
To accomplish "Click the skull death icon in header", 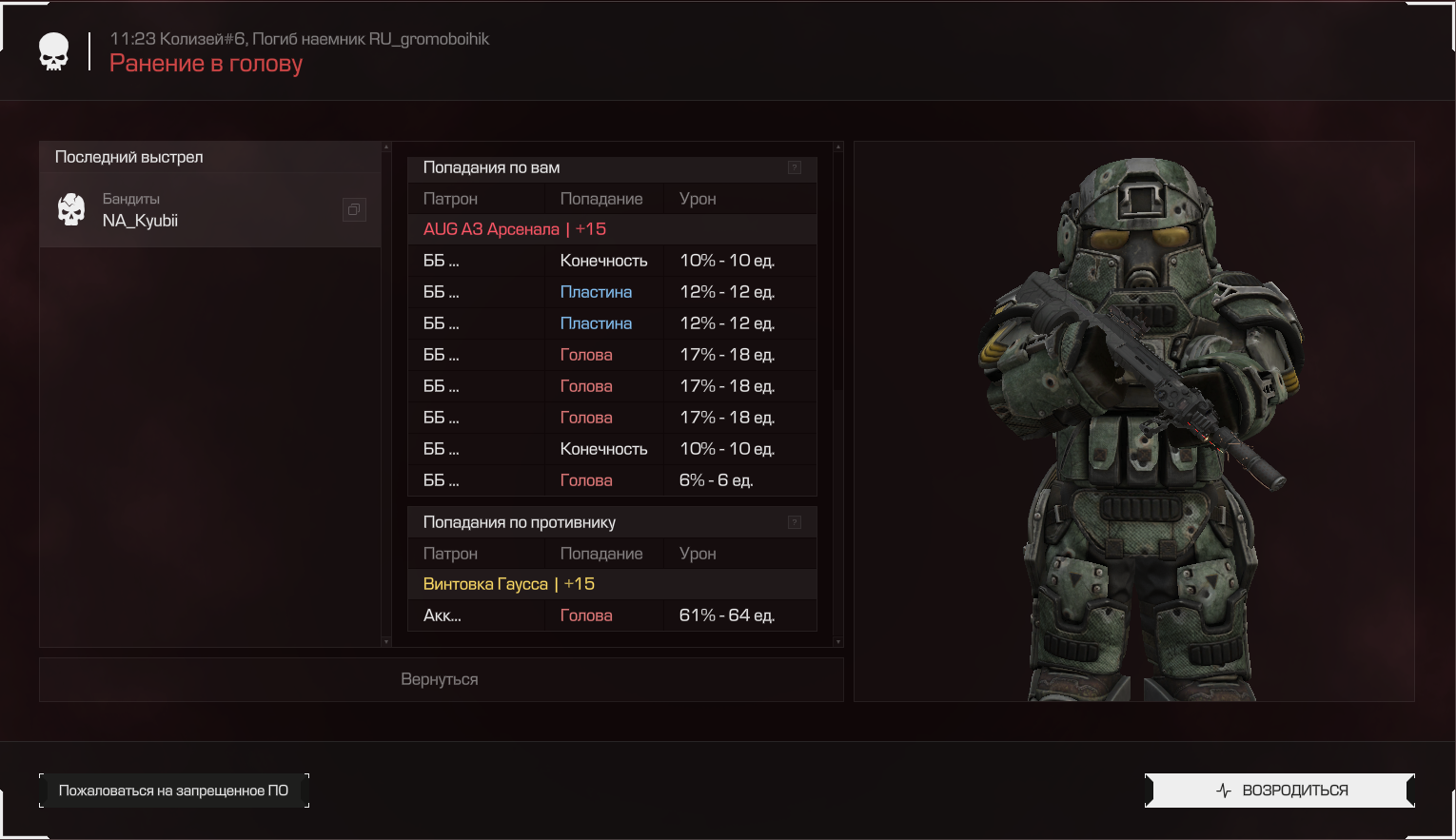I will (x=53, y=51).
